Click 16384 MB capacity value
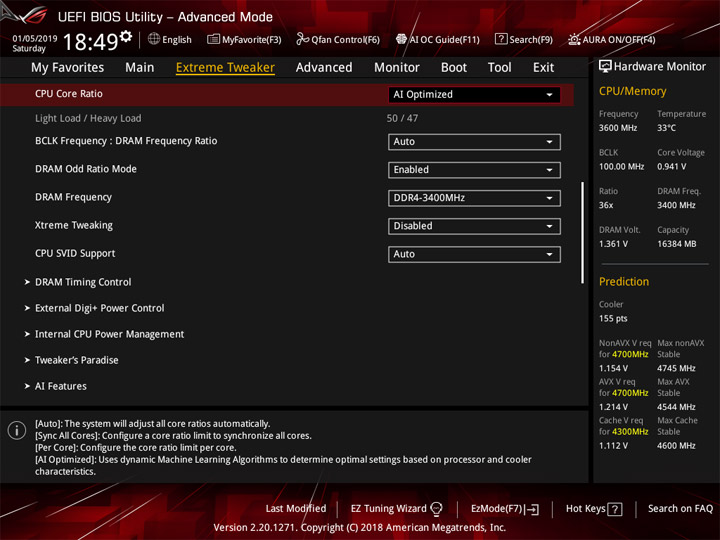The height and width of the screenshot is (540, 720). coord(677,244)
